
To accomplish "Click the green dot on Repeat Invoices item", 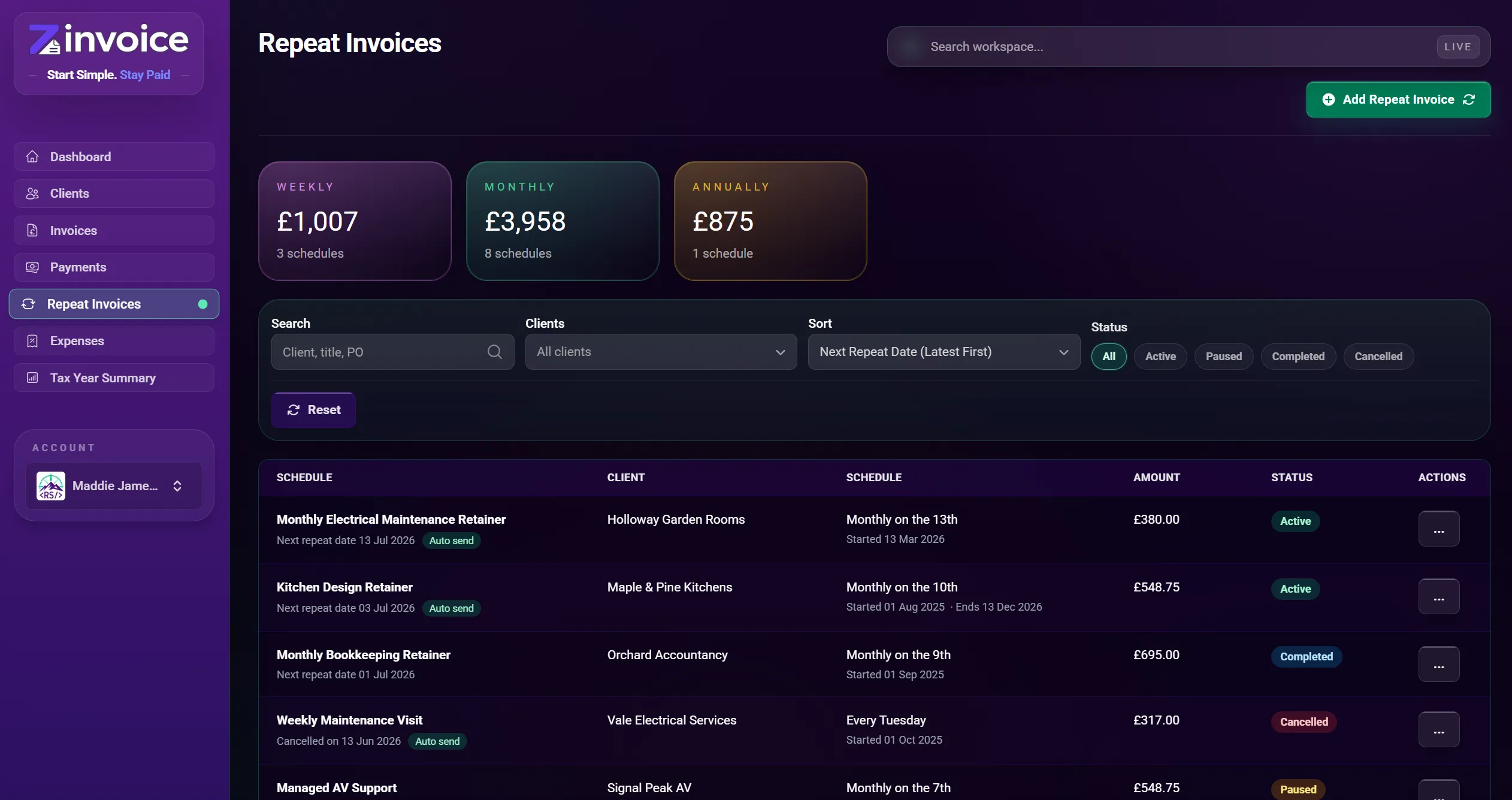I will [x=202, y=304].
